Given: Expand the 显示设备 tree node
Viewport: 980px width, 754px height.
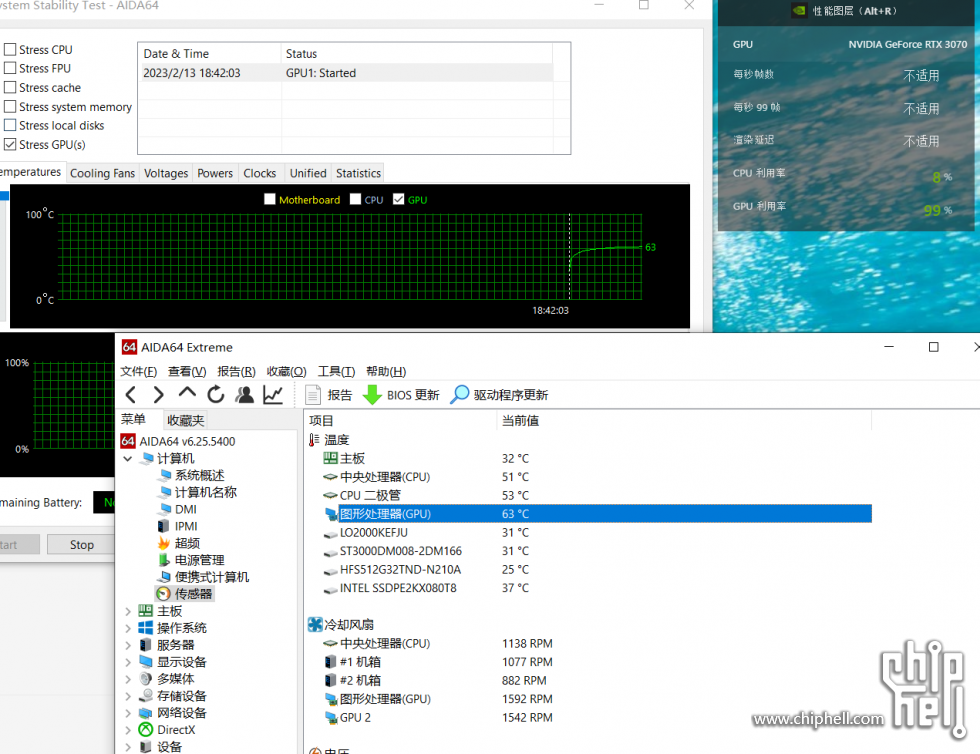Looking at the screenshot, I should [128, 661].
